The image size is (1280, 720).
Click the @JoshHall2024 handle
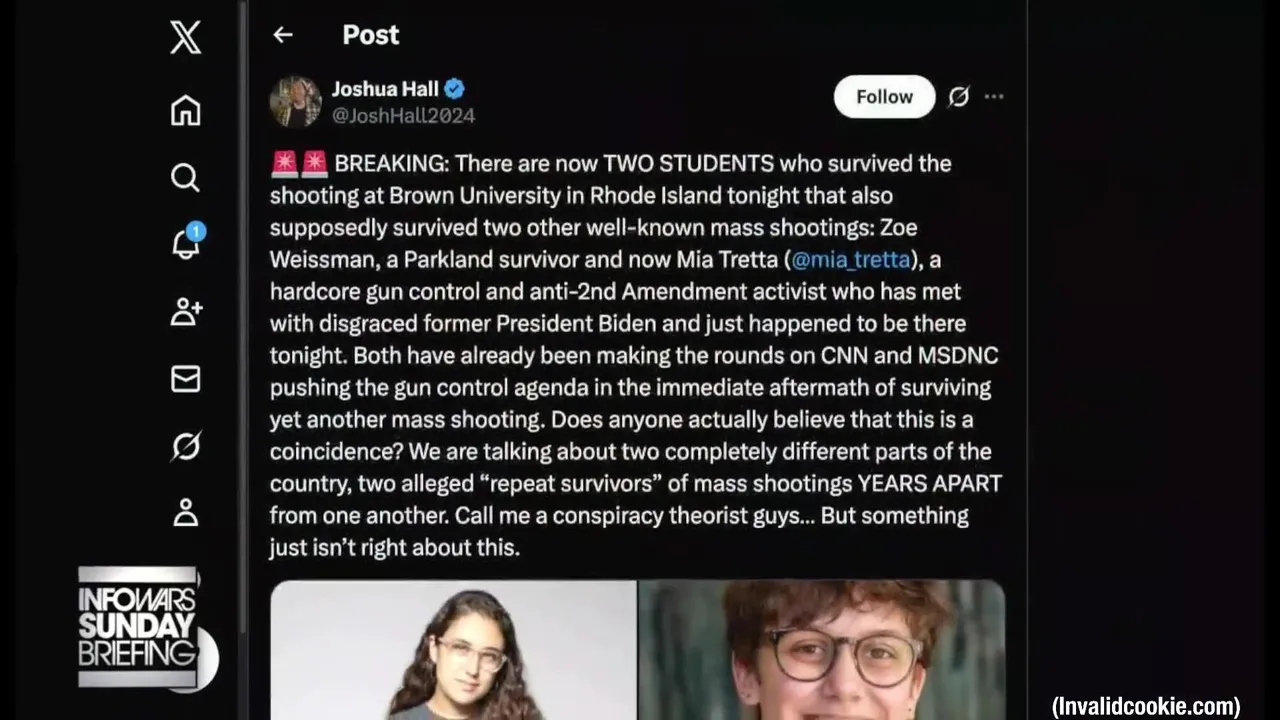tap(403, 116)
